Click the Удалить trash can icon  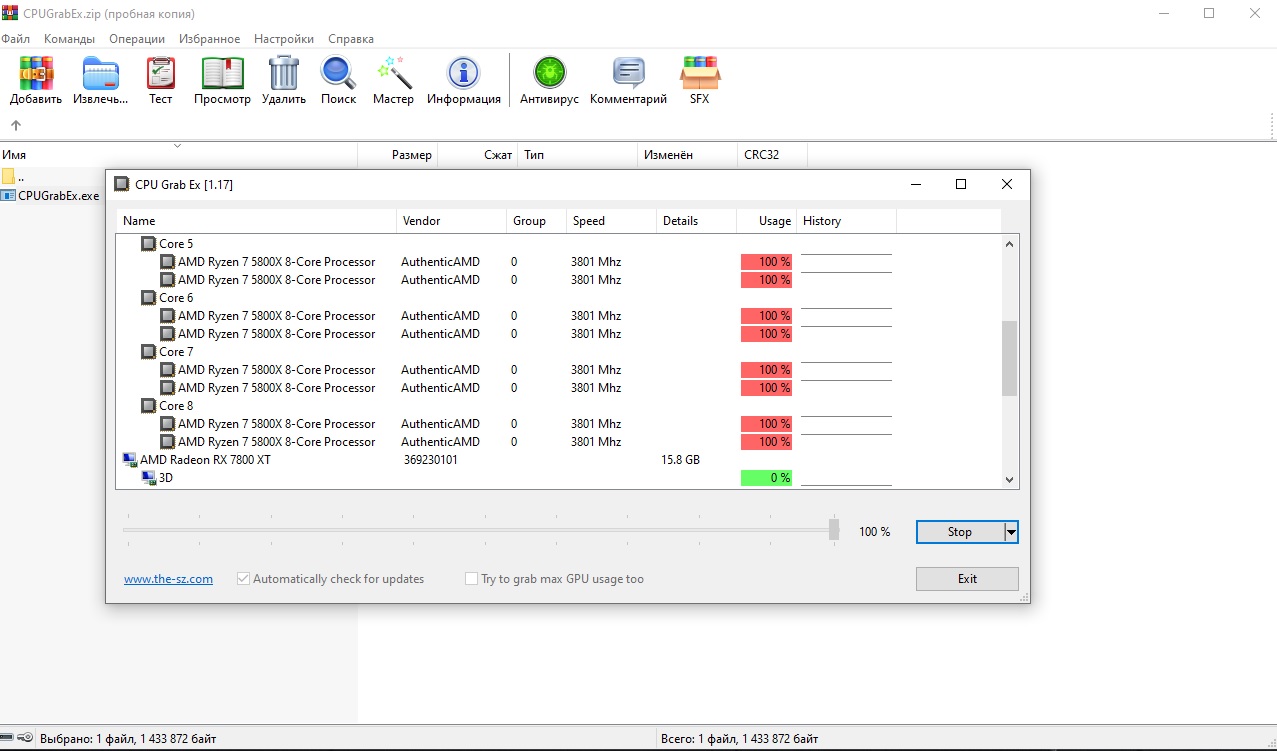coord(284,73)
